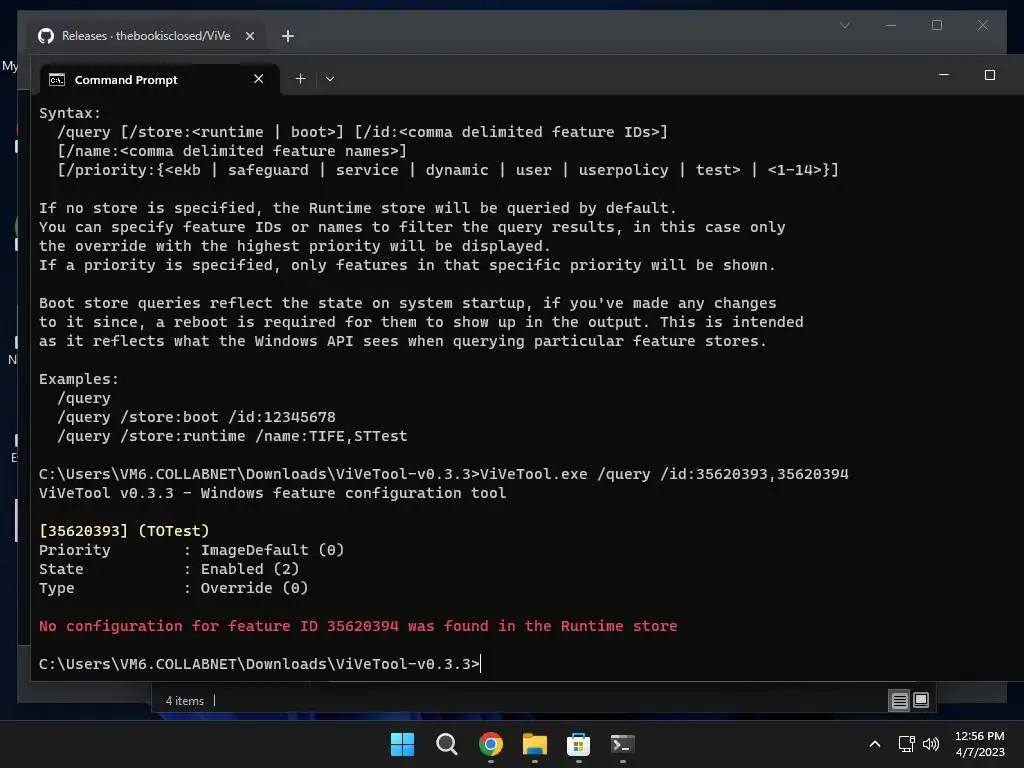Click the [35620393] (TOTest) line
1024x768 pixels.
click(124, 531)
